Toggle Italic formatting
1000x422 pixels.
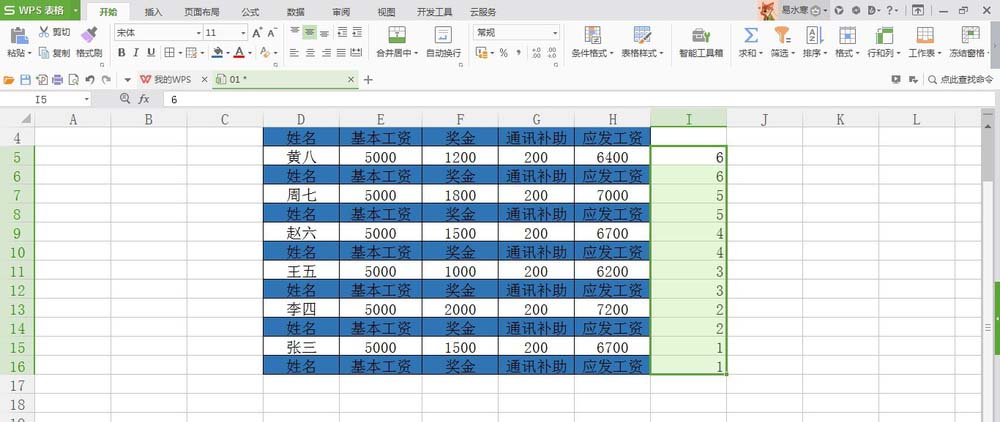pos(136,52)
